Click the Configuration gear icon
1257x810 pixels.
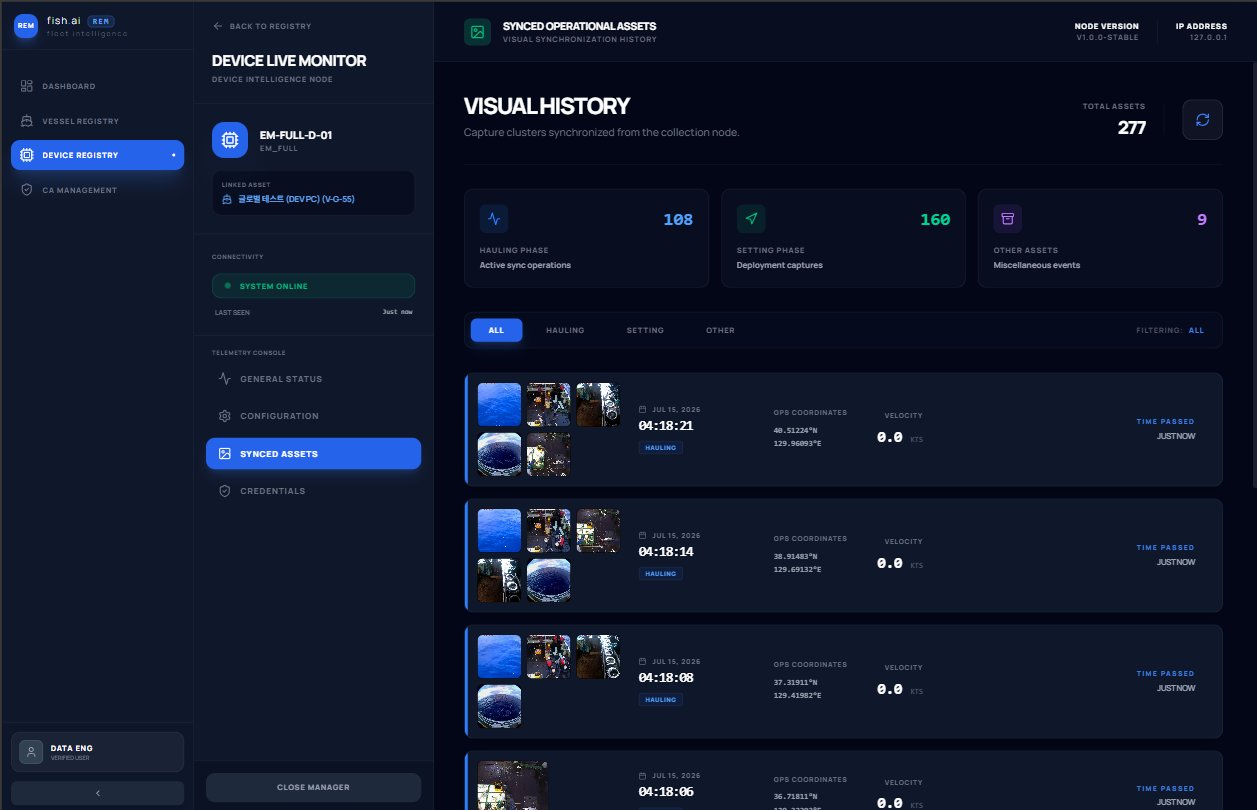[x=225, y=416]
